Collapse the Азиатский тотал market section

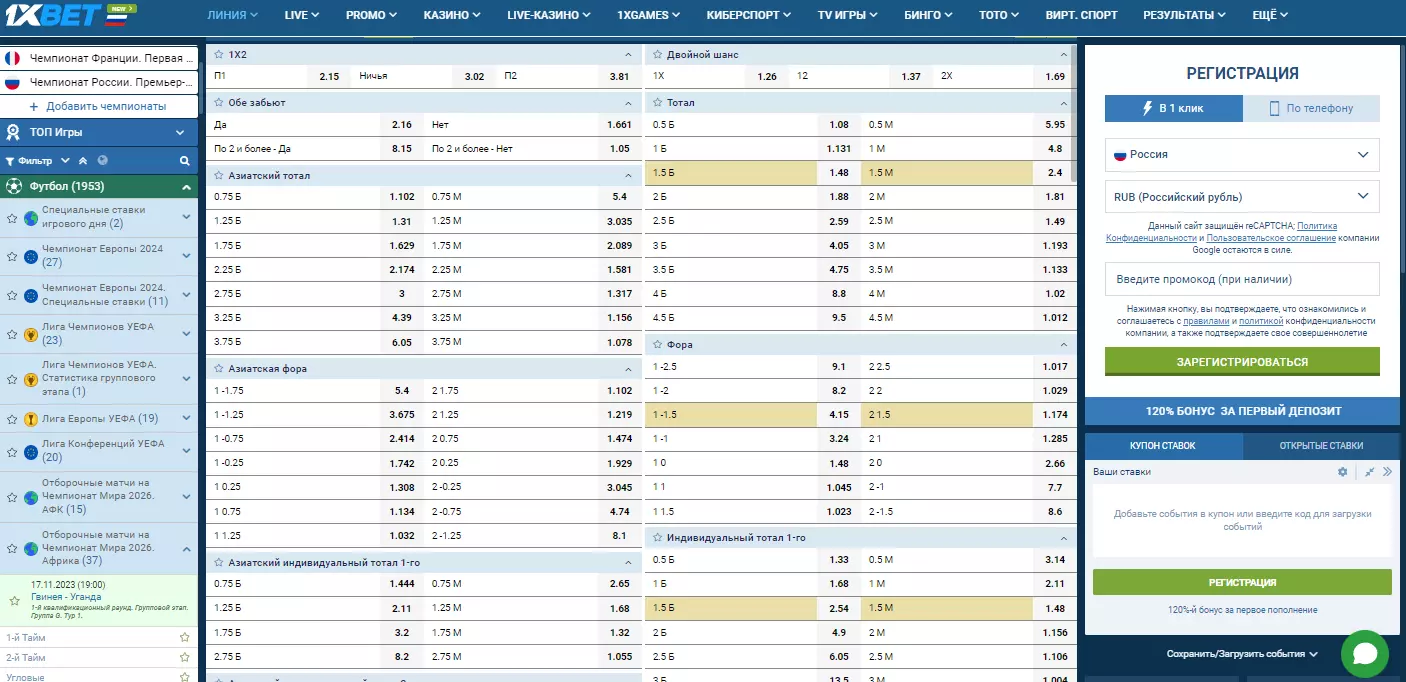[x=628, y=175]
